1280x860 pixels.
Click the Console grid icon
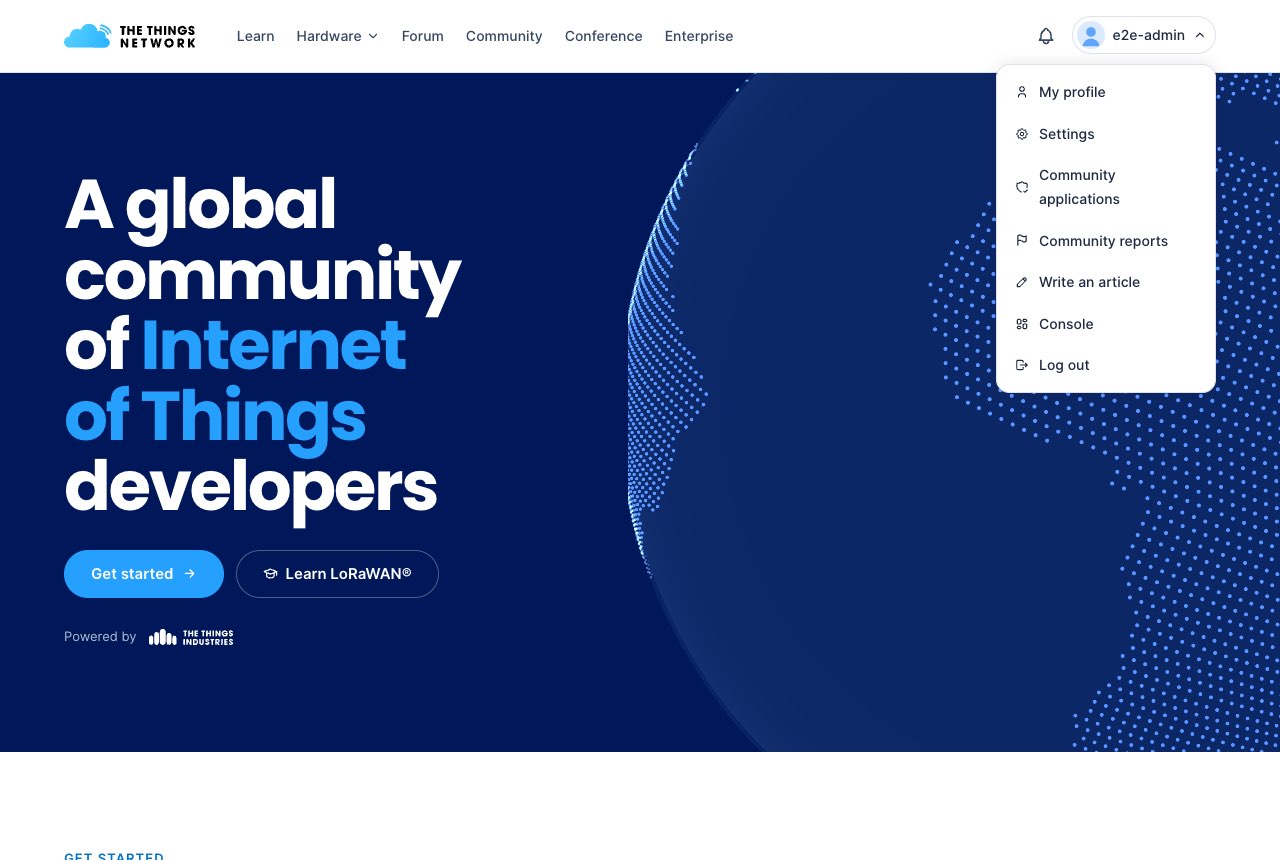[x=1022, y=324]
